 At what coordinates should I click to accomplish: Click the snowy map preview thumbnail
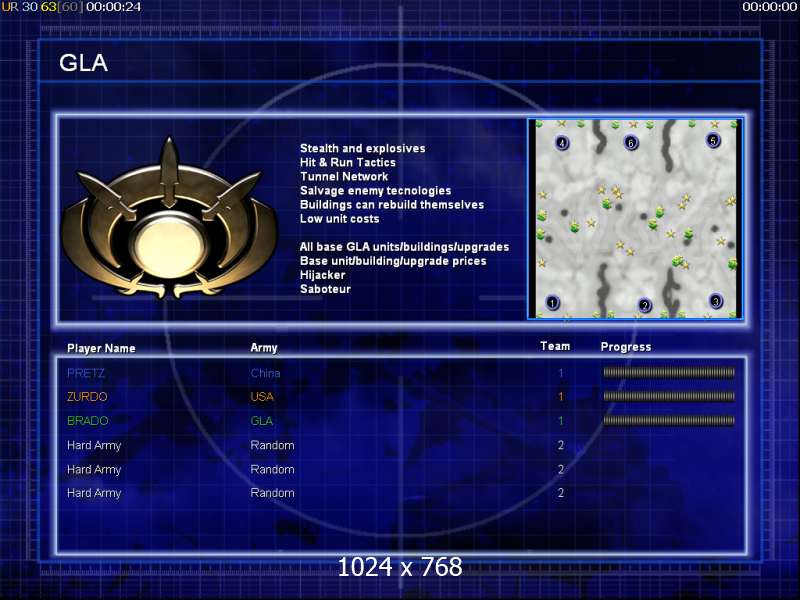pyautogui.click(x=635, y=219)
